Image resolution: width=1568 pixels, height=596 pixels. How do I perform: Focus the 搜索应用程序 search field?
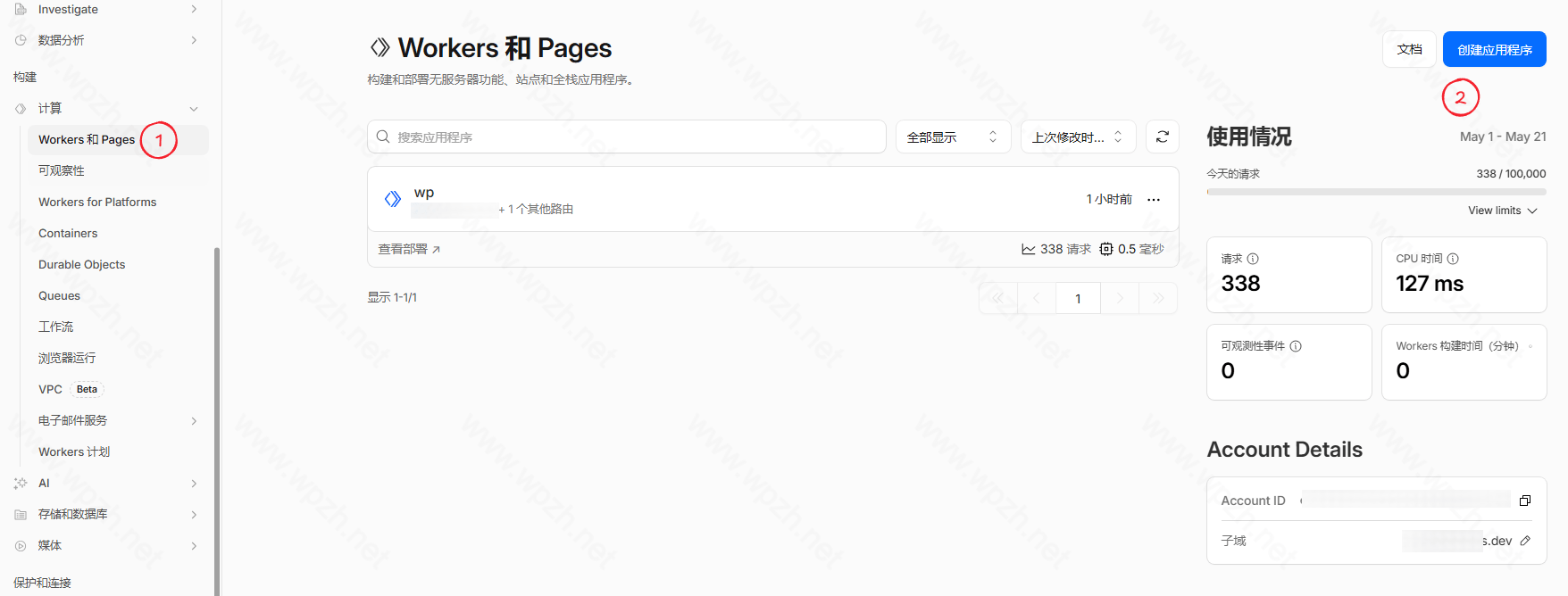click(x=627, y=137)
